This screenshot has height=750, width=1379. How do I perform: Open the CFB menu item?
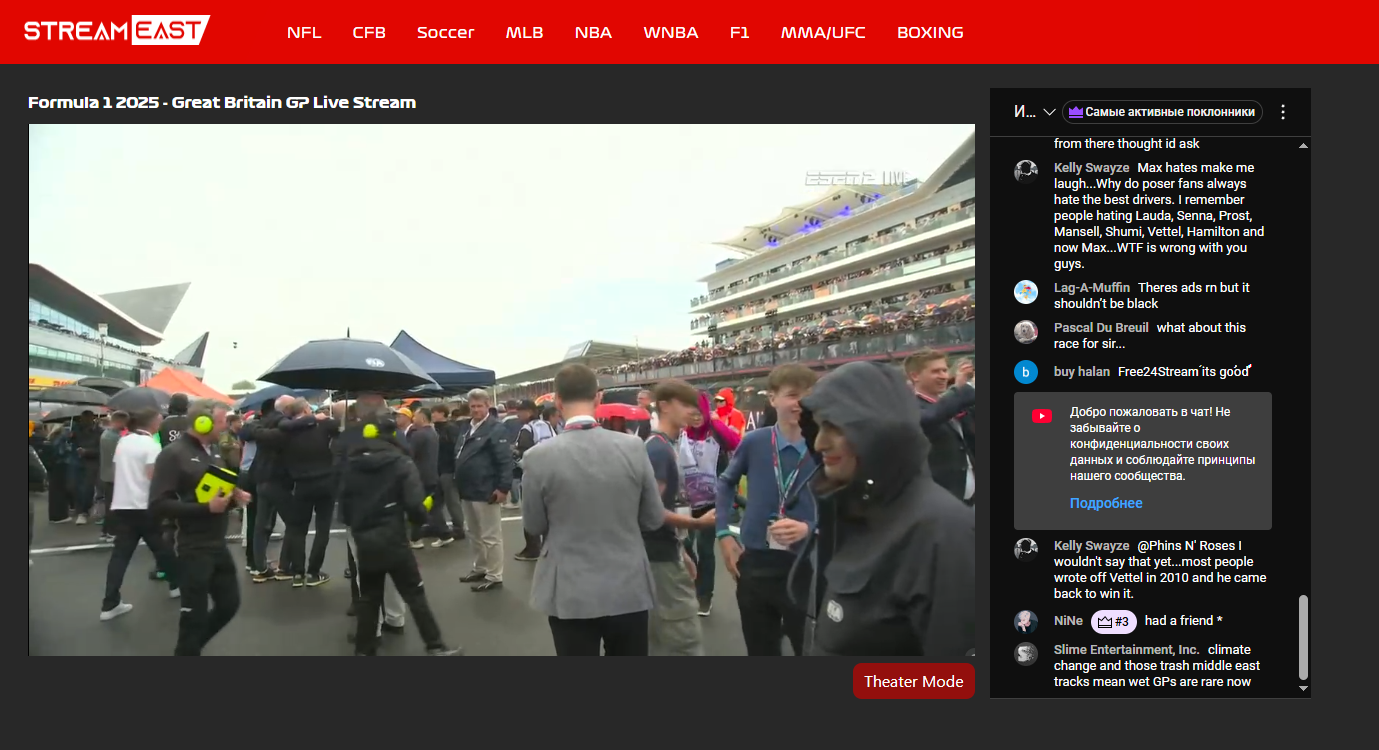[369, 32]
